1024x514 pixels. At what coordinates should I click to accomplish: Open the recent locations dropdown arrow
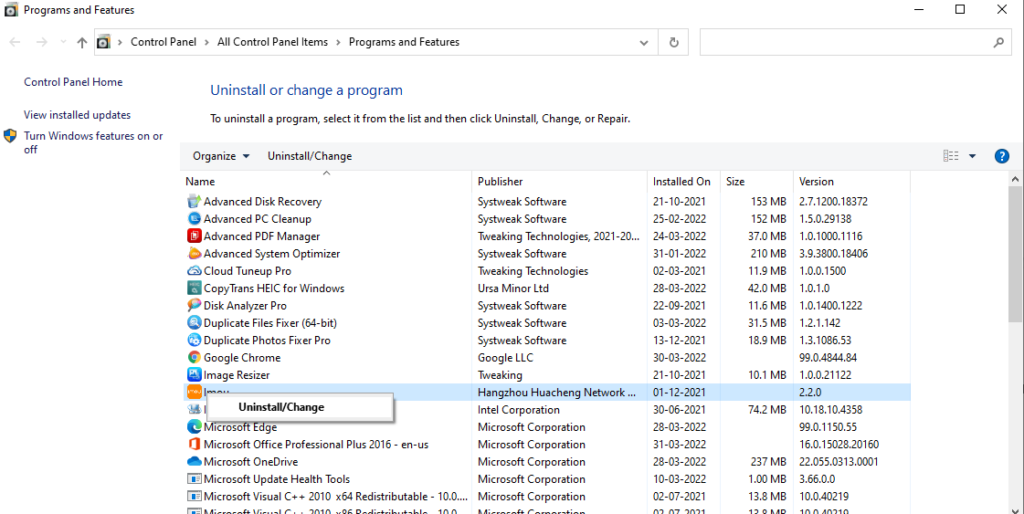coord(63,42)
